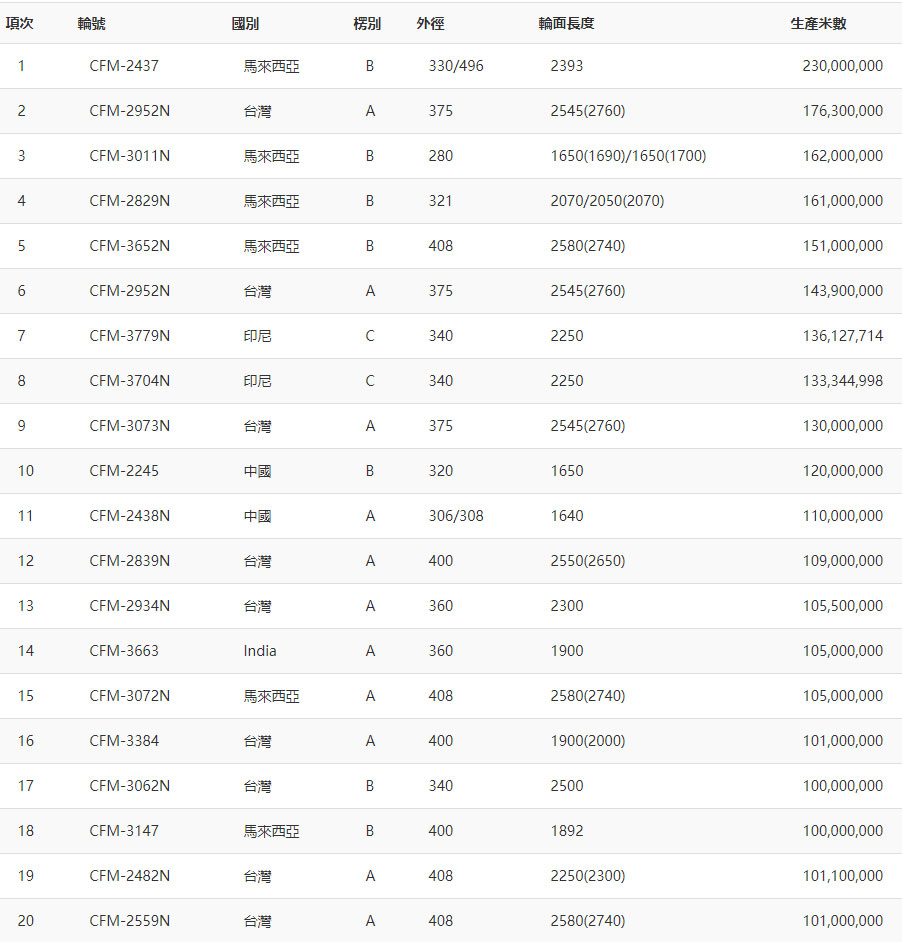Select roll number CFM-3663
This screenshot has height=942, width=902.
tap(124, 651)
